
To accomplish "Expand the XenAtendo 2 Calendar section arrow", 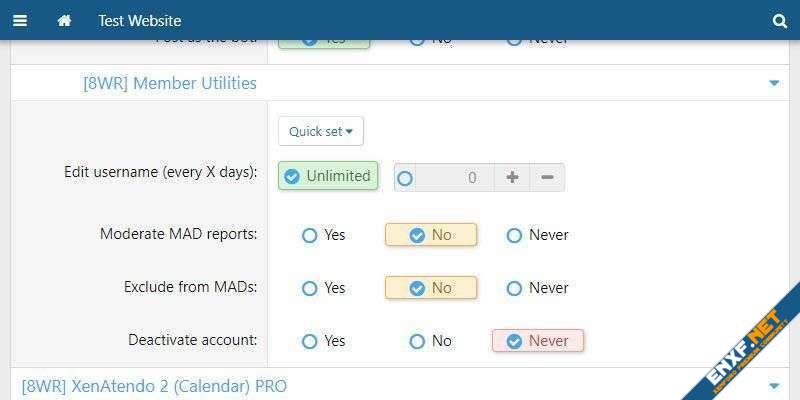I will [774, 385].
